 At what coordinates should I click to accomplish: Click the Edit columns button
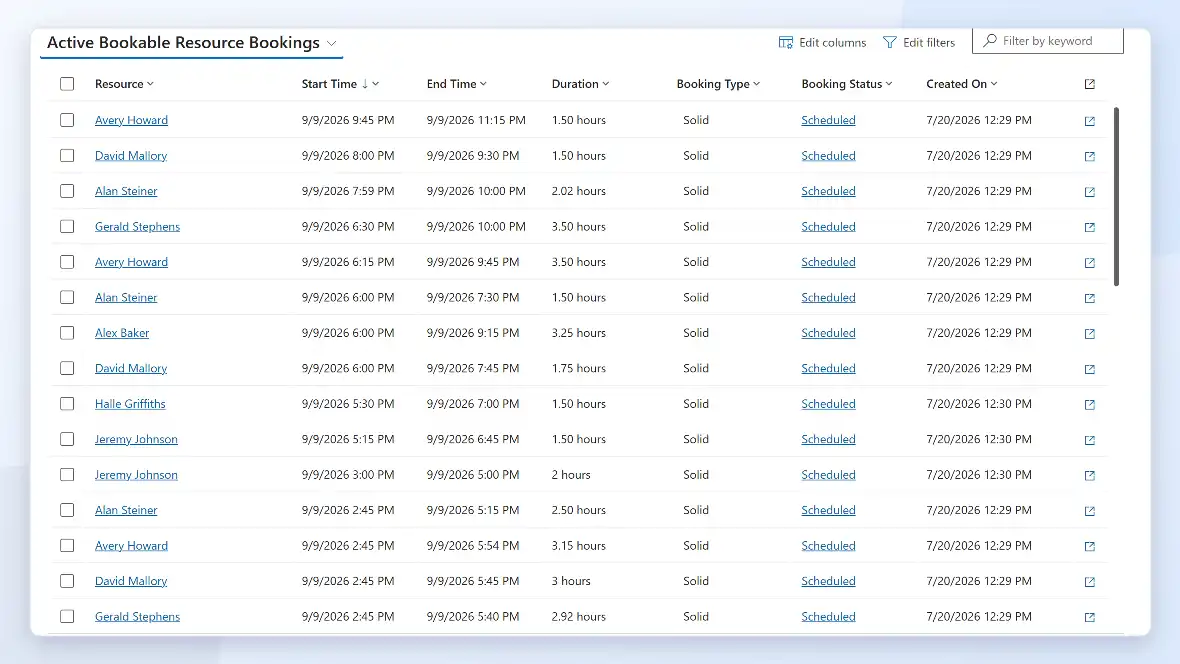click(x=822, y=42)
